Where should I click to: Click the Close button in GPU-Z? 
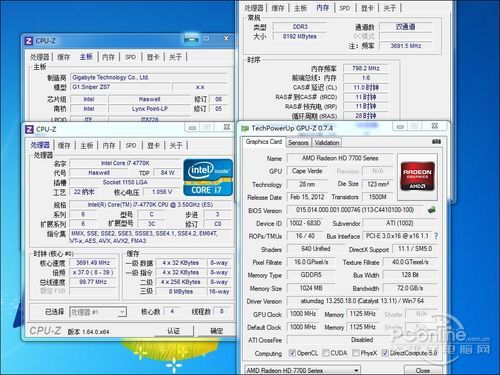point(423,370)
